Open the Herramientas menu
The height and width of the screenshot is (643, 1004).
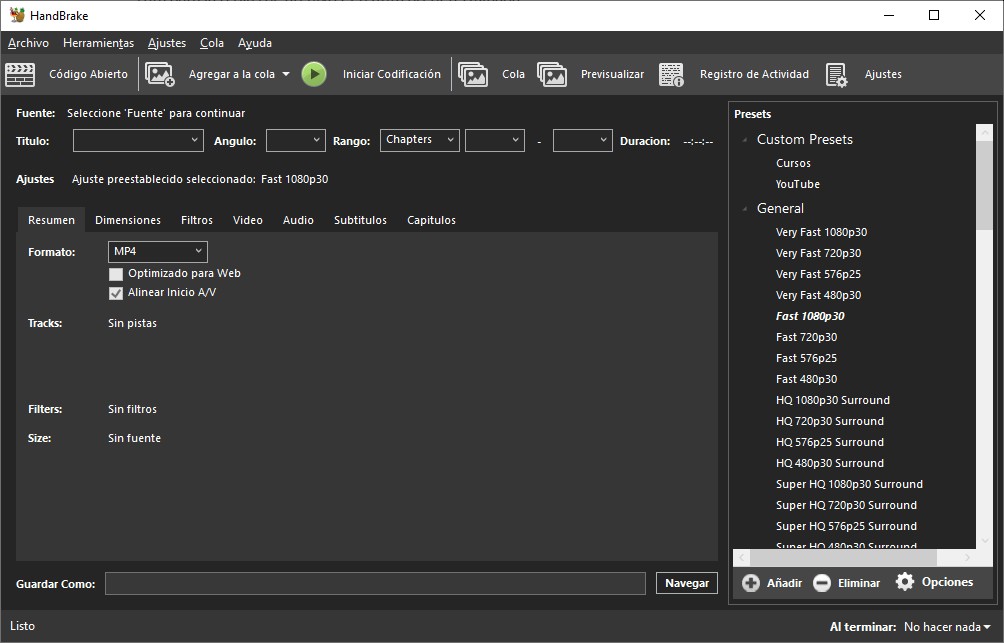click(x=98, y=43)
